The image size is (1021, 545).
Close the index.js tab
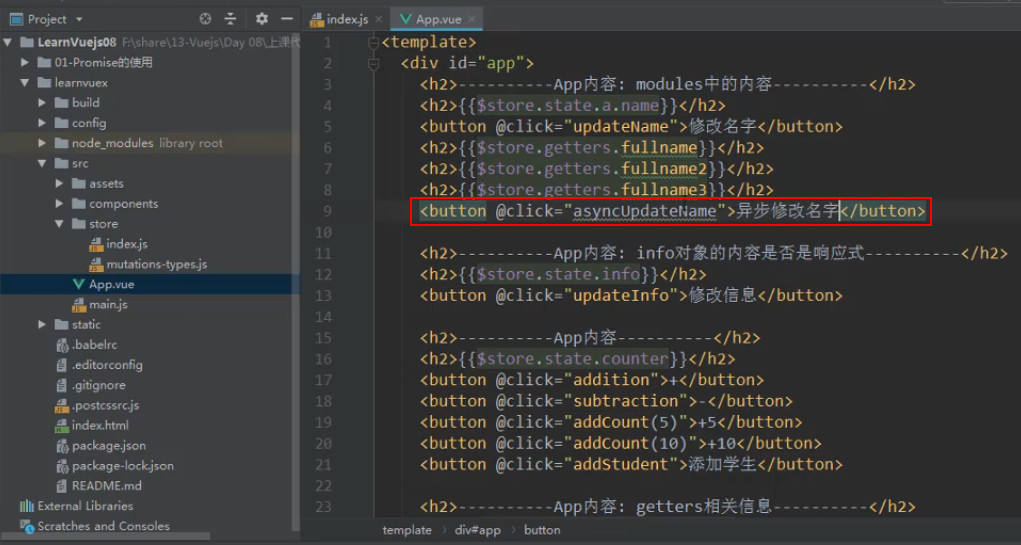coord(378,19)
